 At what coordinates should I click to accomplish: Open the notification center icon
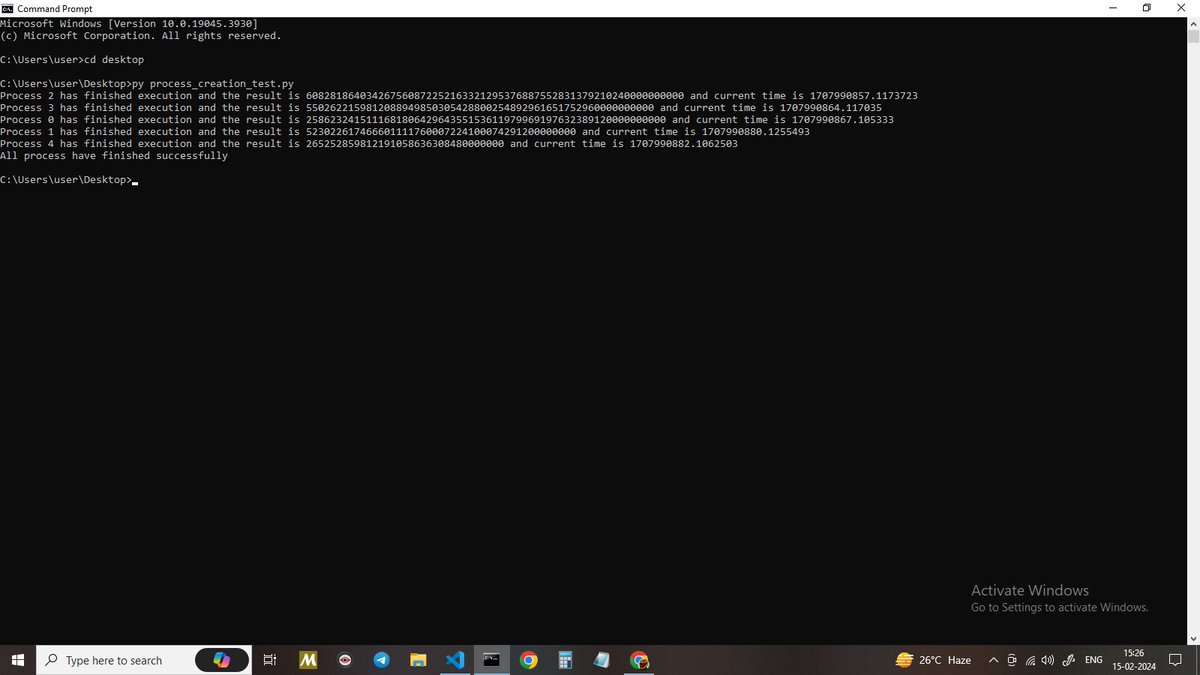coord(1176,660)
